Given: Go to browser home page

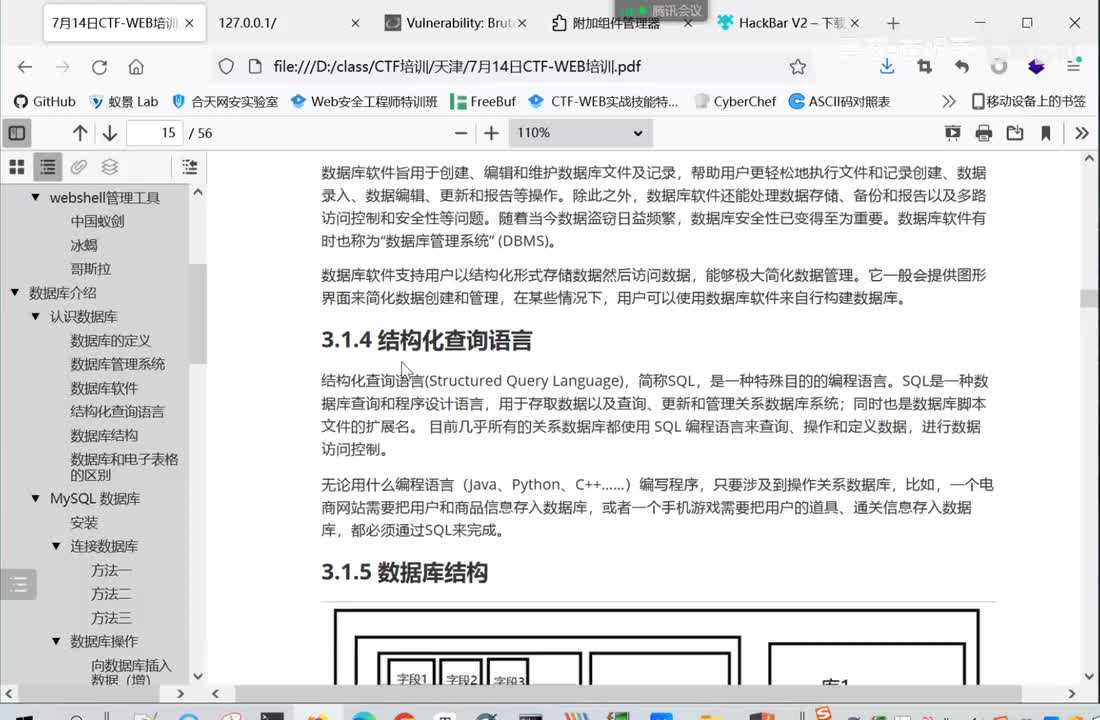Looking at the screenshot, I should click(x=136, y=67).
